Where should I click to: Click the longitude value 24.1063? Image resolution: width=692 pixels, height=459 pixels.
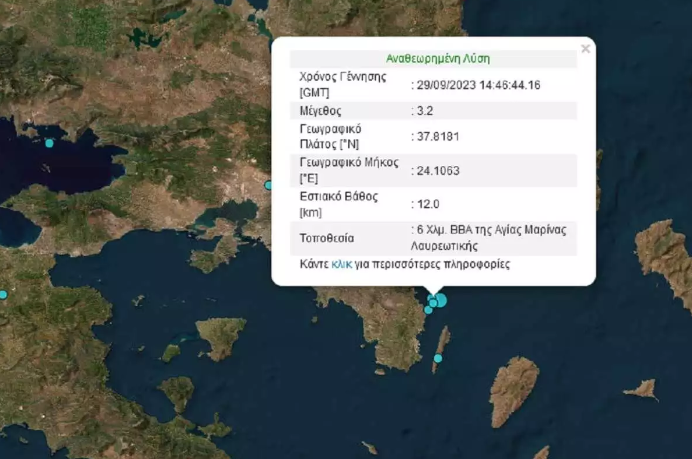pyautogui.click(x=435, y=170)
